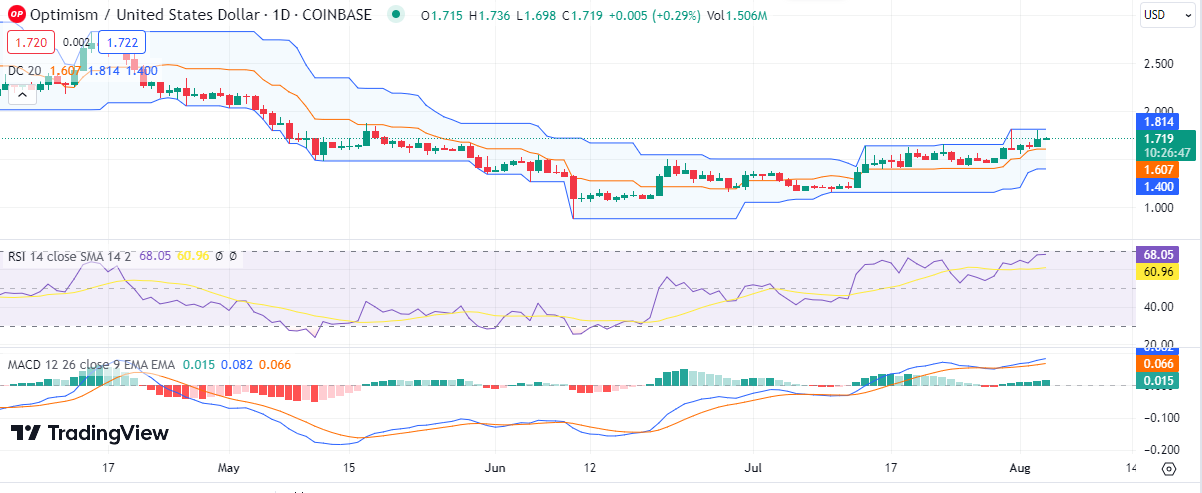Image resolution: width=1202 pixels, height=493 pixels.
Task: Select the DC 20 indicator legend
Action: tap(25, 71)
